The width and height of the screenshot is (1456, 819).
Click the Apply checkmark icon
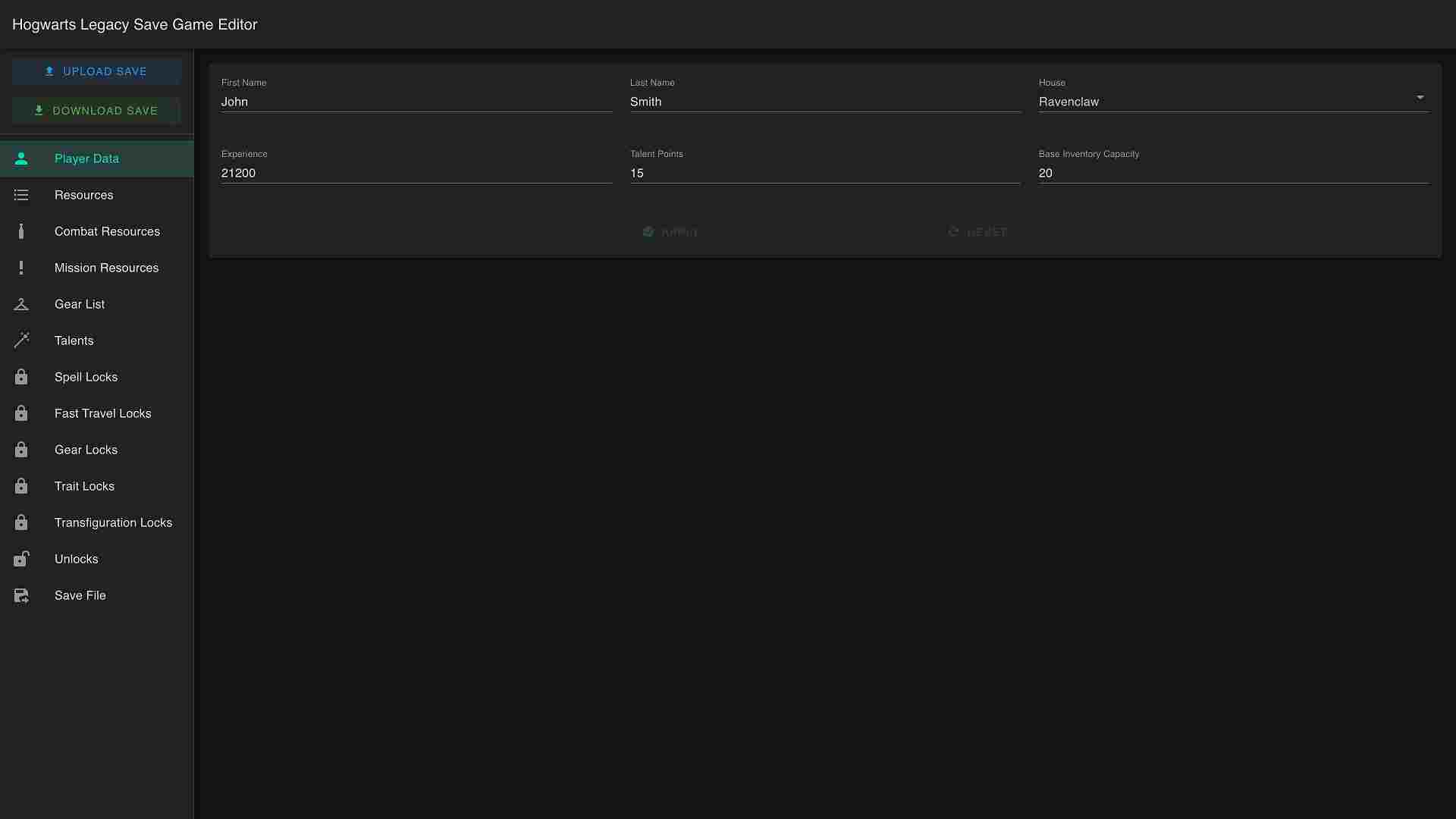pyautogui.click(x=648, y=232)
